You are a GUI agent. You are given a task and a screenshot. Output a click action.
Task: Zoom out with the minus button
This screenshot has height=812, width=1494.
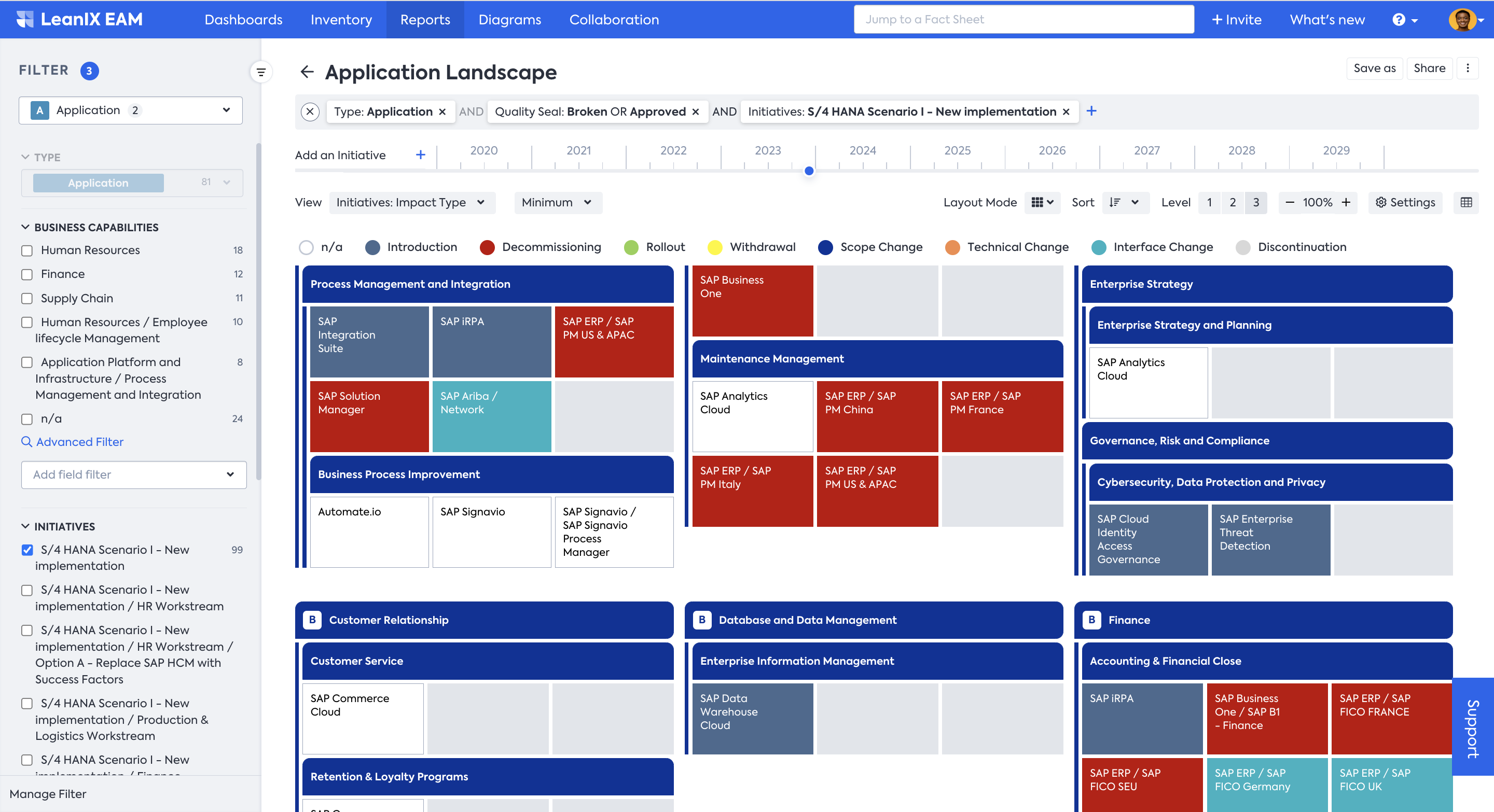pos(1290,202)
